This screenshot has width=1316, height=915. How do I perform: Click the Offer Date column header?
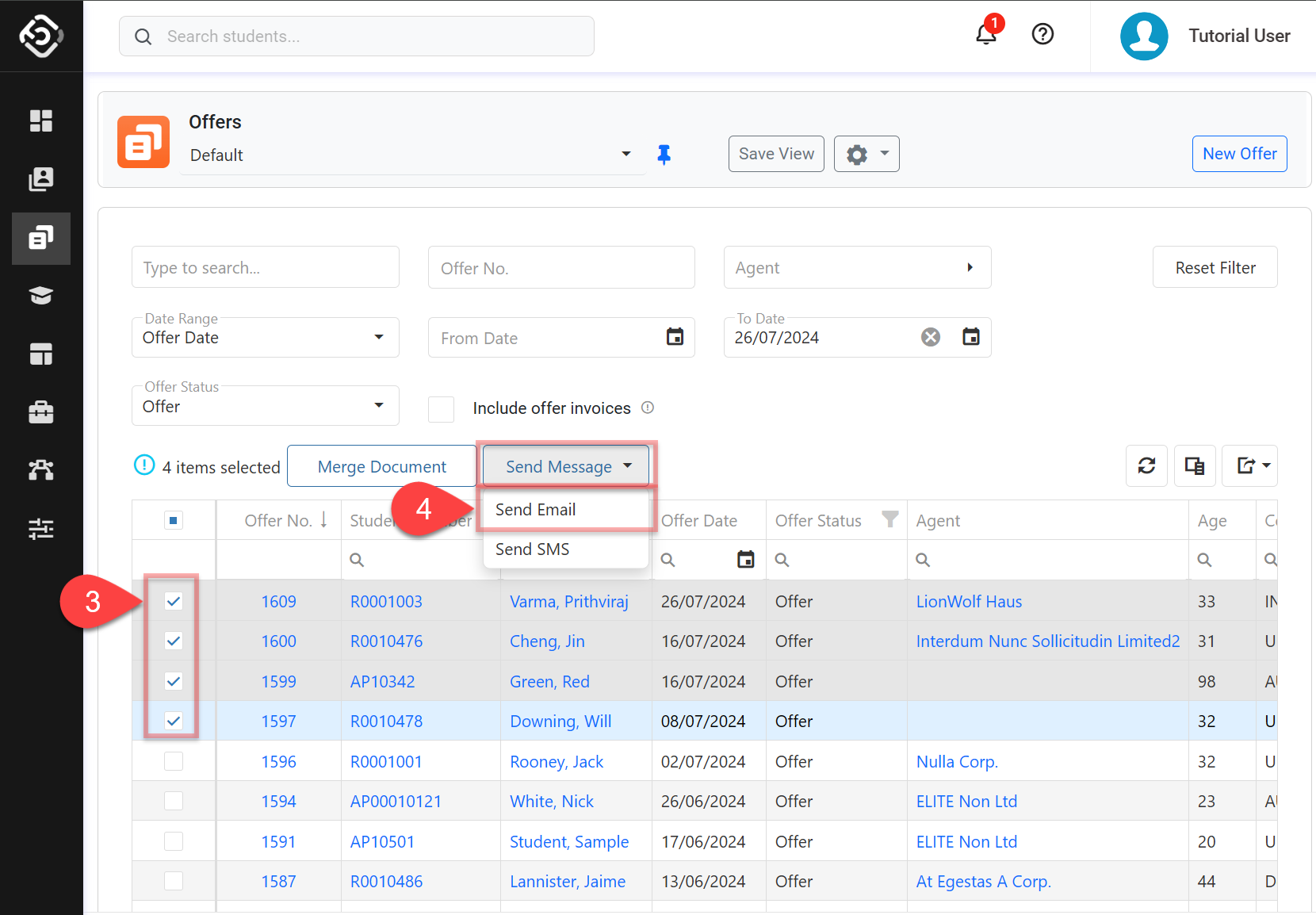tap(699, 521)
